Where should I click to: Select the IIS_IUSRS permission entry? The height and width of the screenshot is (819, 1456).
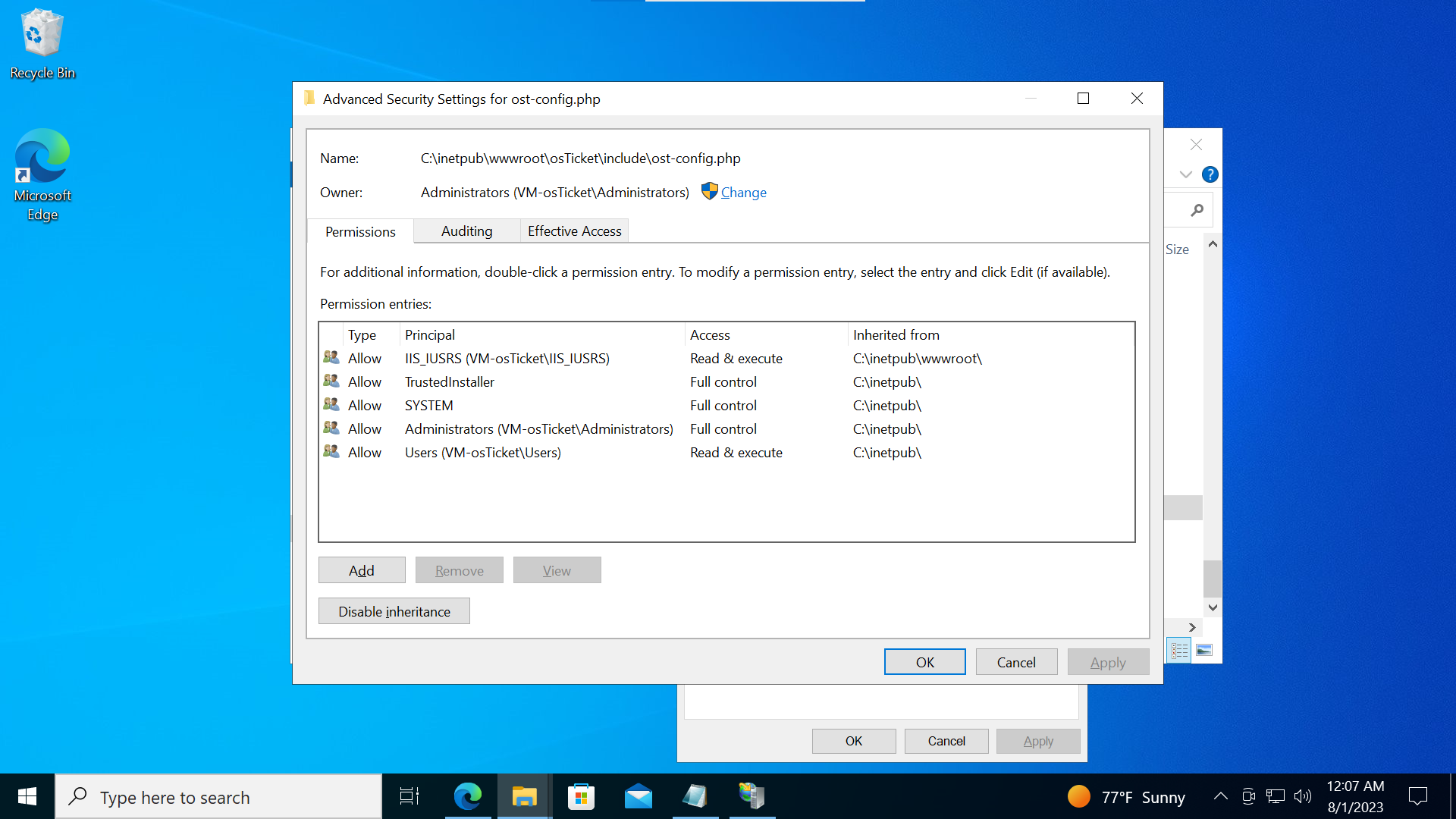point(507,359)
